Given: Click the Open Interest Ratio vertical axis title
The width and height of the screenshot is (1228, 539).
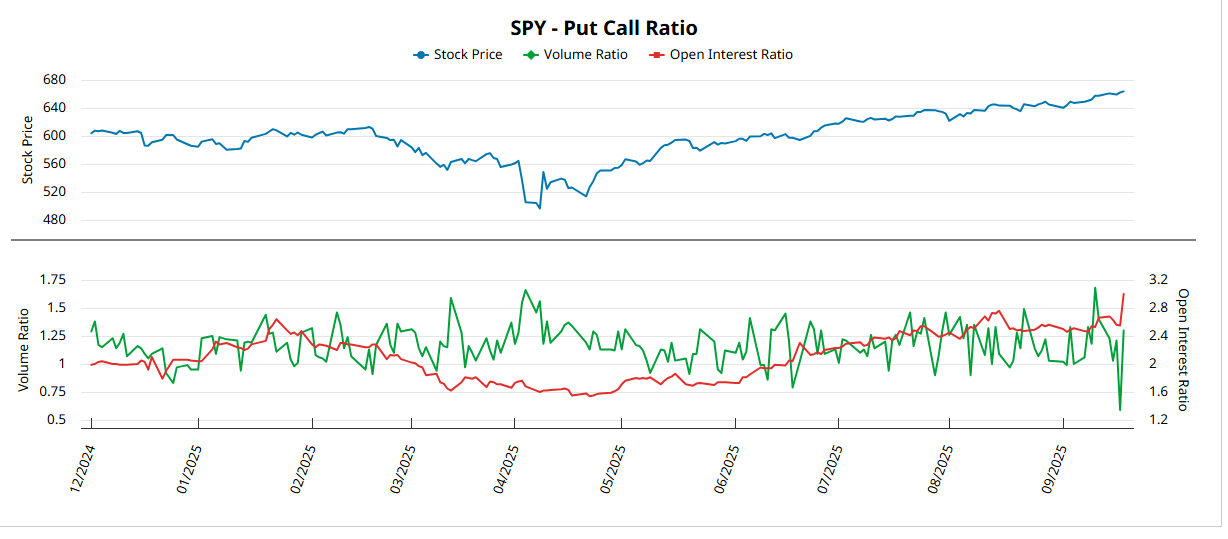Looking at the screenshot, I should [x=1184, y=349].
